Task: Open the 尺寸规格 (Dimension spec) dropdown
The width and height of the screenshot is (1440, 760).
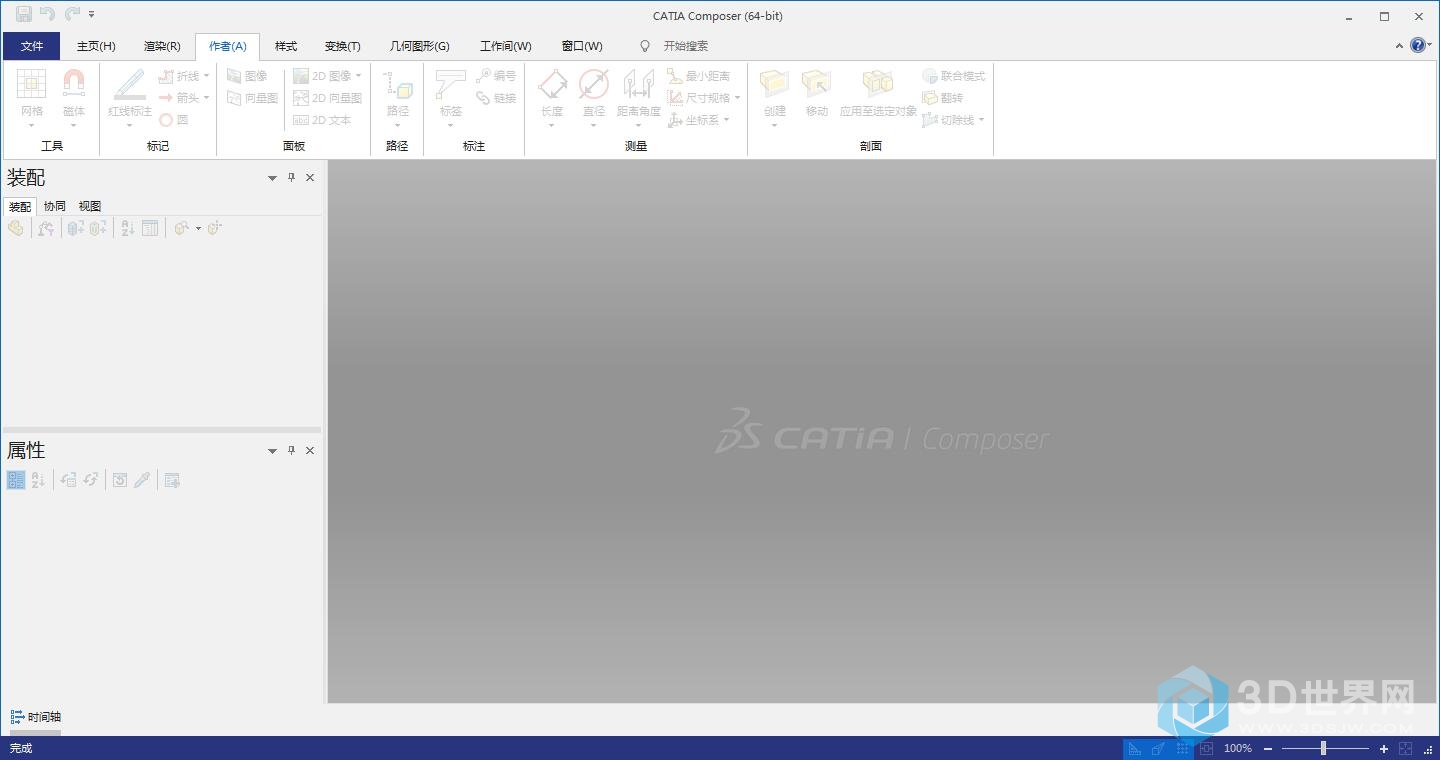Action: click(x=737, y=98)
